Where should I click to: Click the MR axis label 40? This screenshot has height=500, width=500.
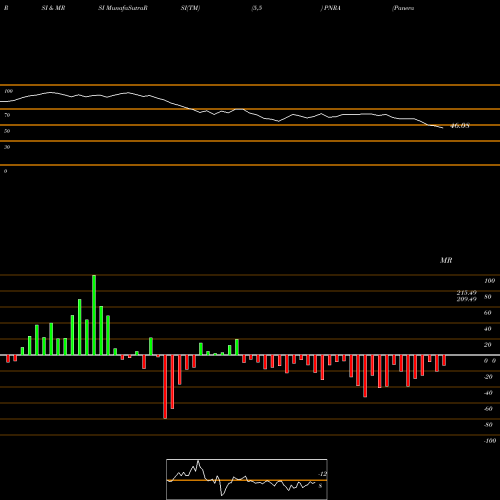tap(487, 329)
